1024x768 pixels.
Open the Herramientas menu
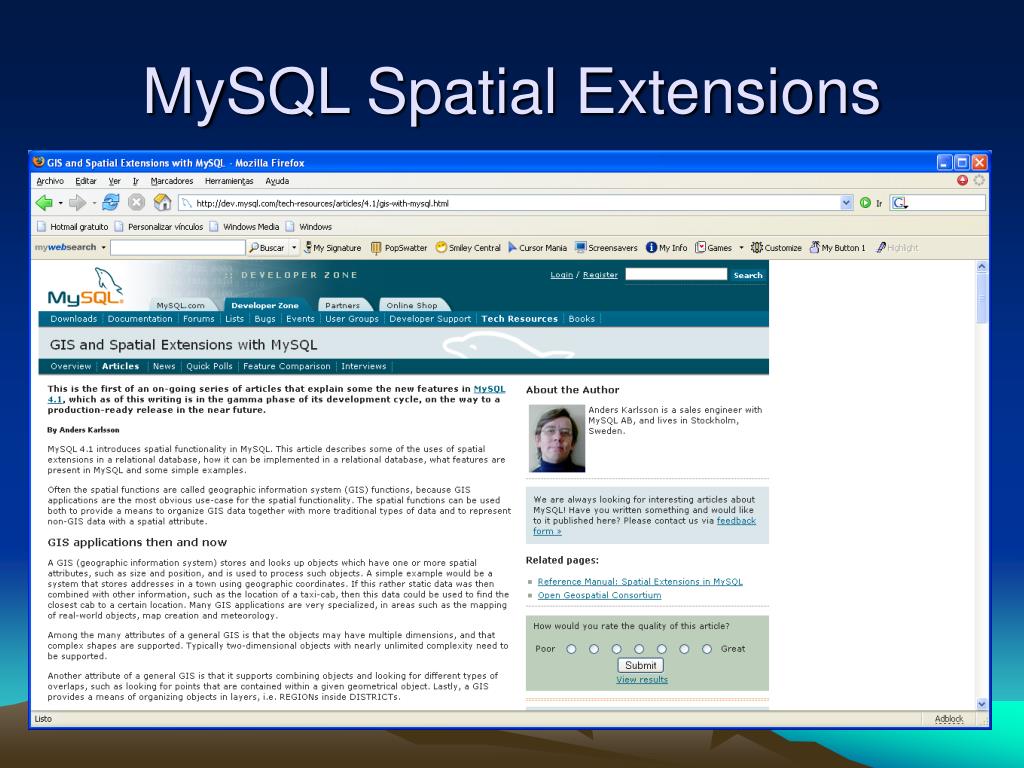click(x=229, y=181)
